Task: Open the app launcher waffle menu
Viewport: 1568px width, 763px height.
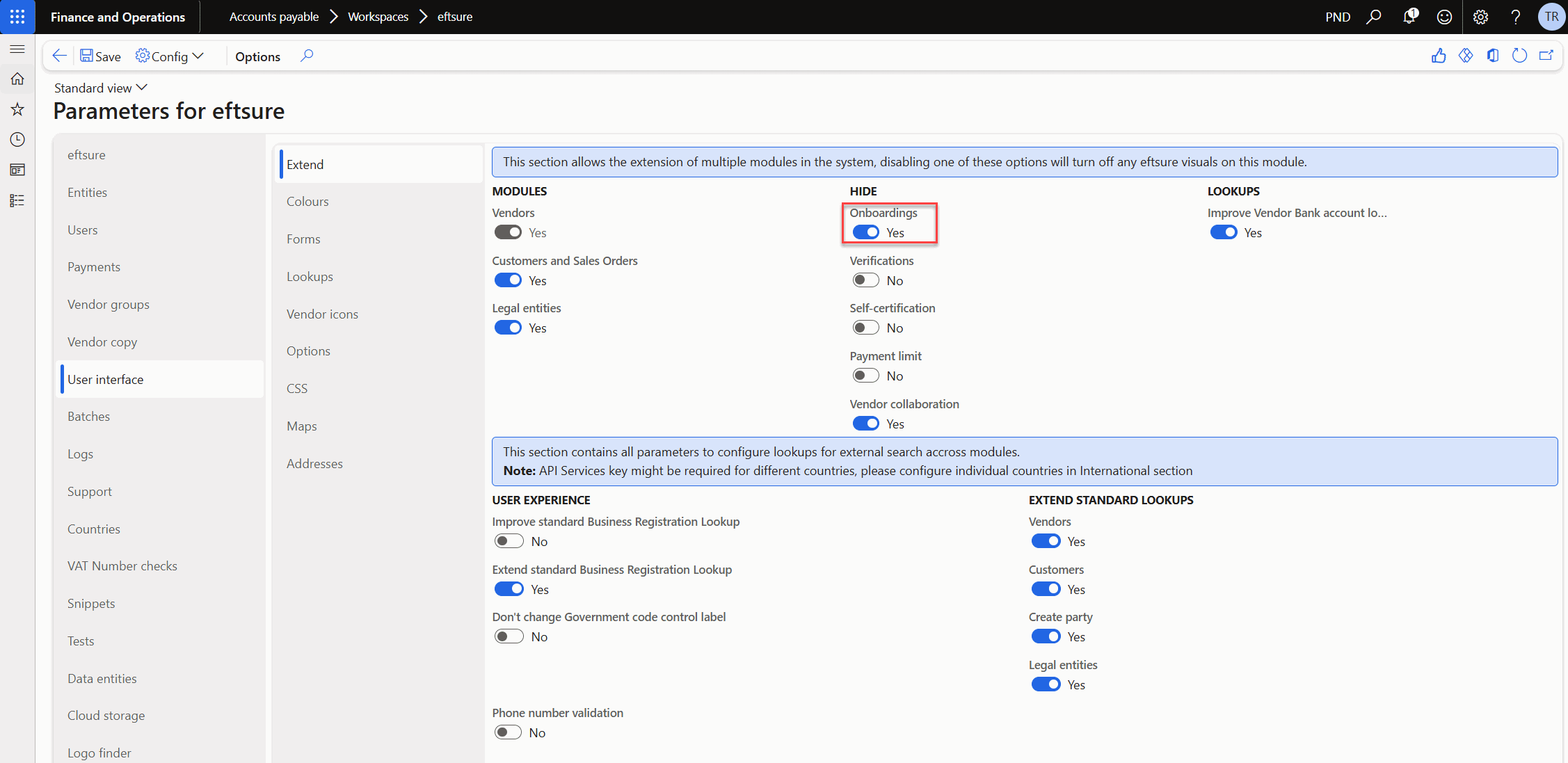Action: pos(17,17)
